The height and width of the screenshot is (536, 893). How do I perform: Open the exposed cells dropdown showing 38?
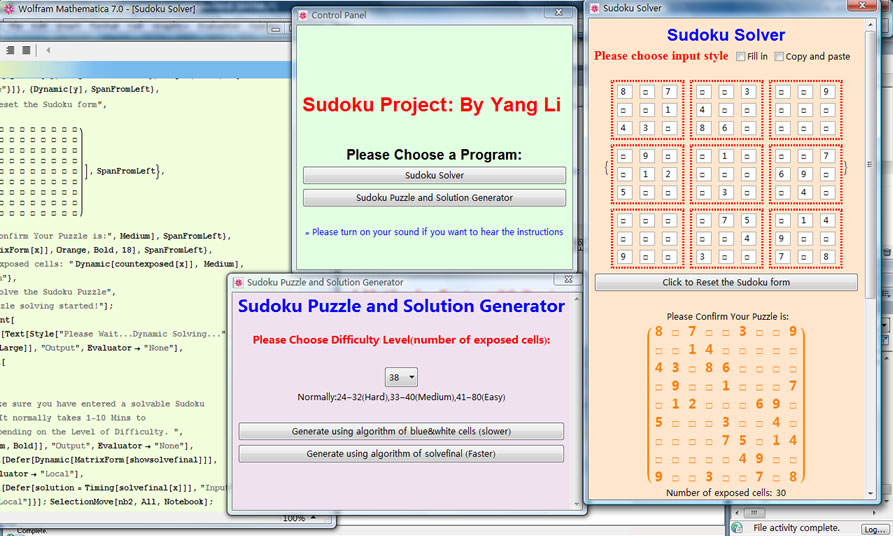point(402,377)
